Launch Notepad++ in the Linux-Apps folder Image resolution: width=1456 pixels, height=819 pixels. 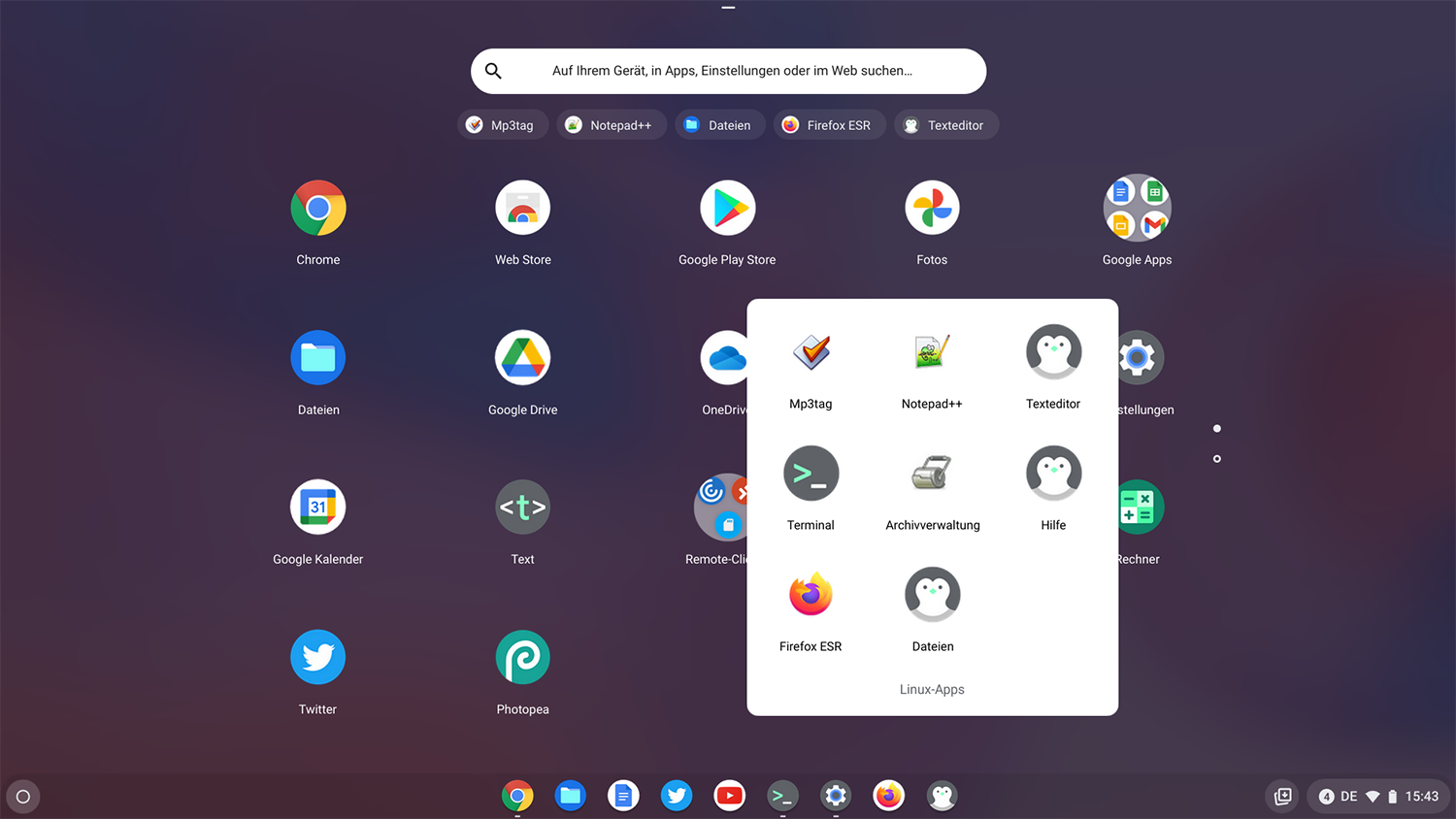[932, 351]
